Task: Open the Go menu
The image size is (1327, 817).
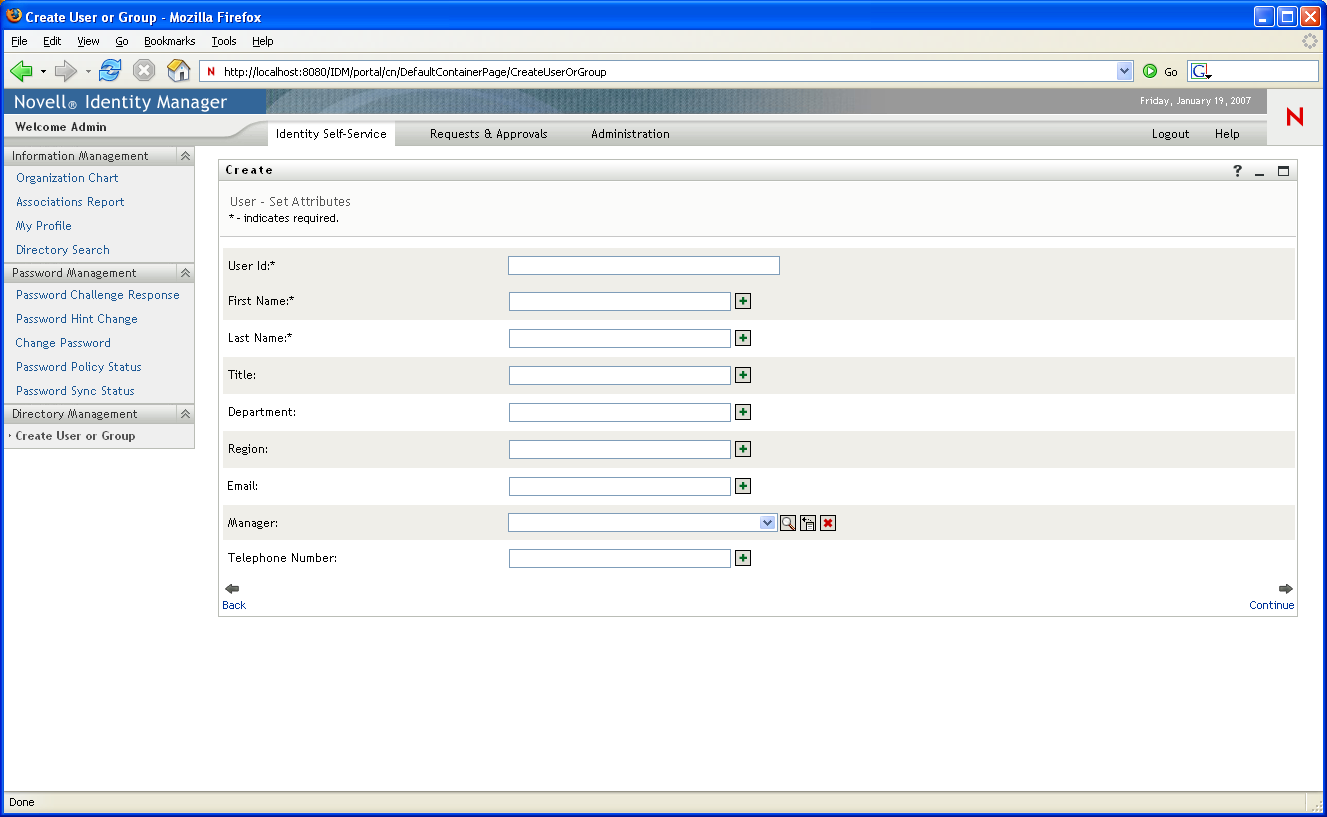Action: pyautogui.click(x=122, y=41)
